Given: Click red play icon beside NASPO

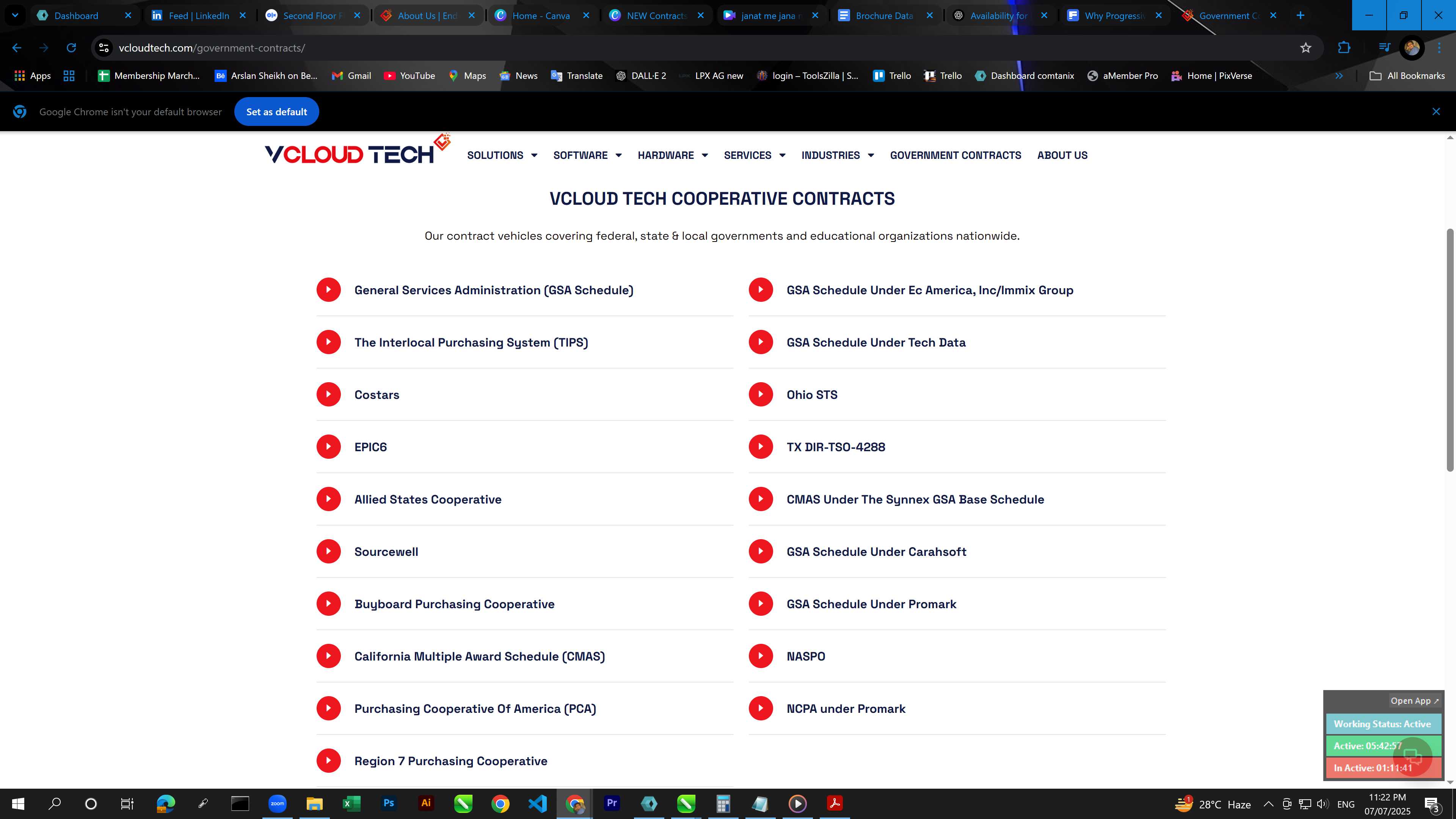Looking at the screenshot, I should [761, 656].
